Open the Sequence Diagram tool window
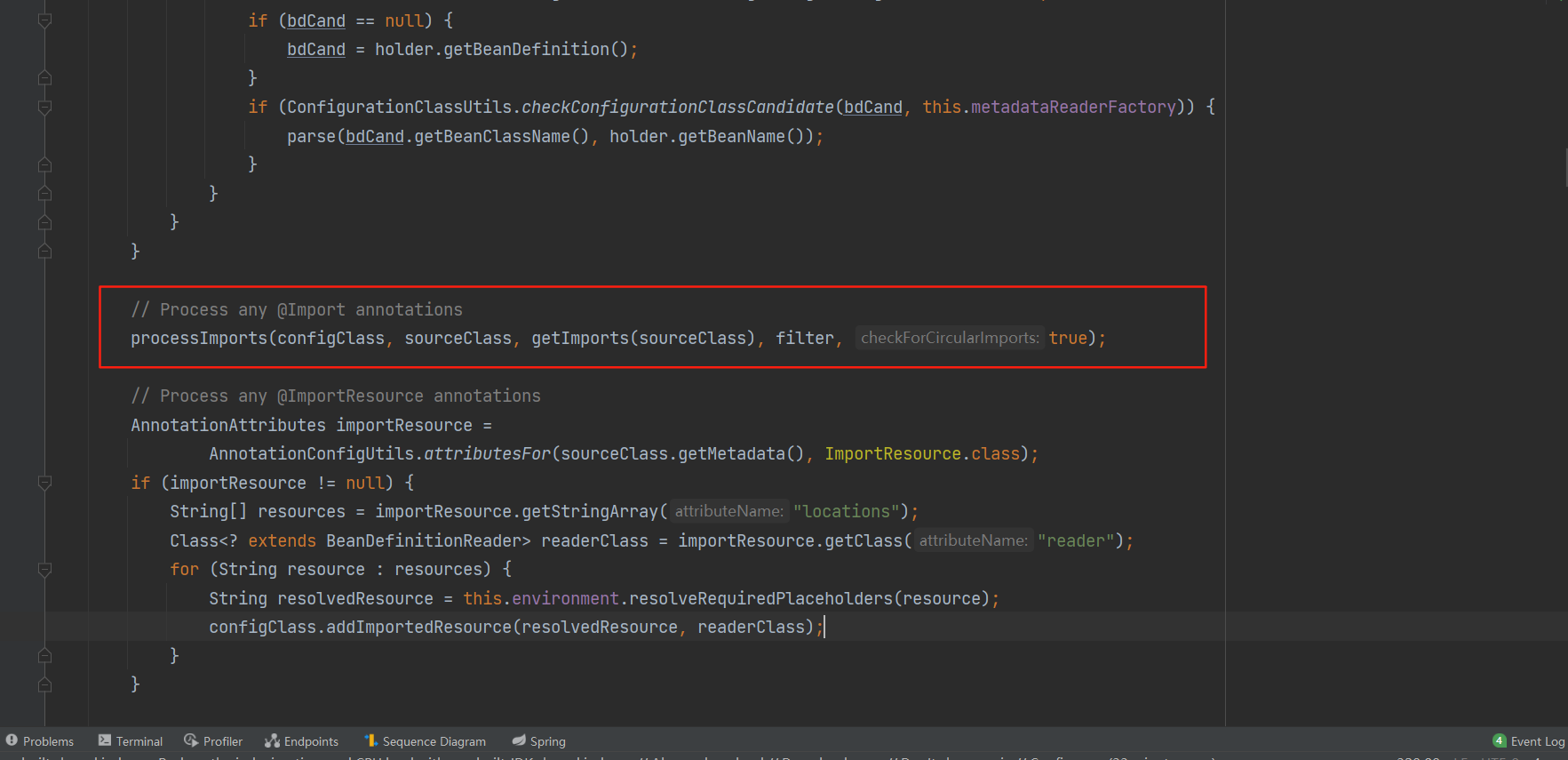1568x760 pixels. [425, 741]
